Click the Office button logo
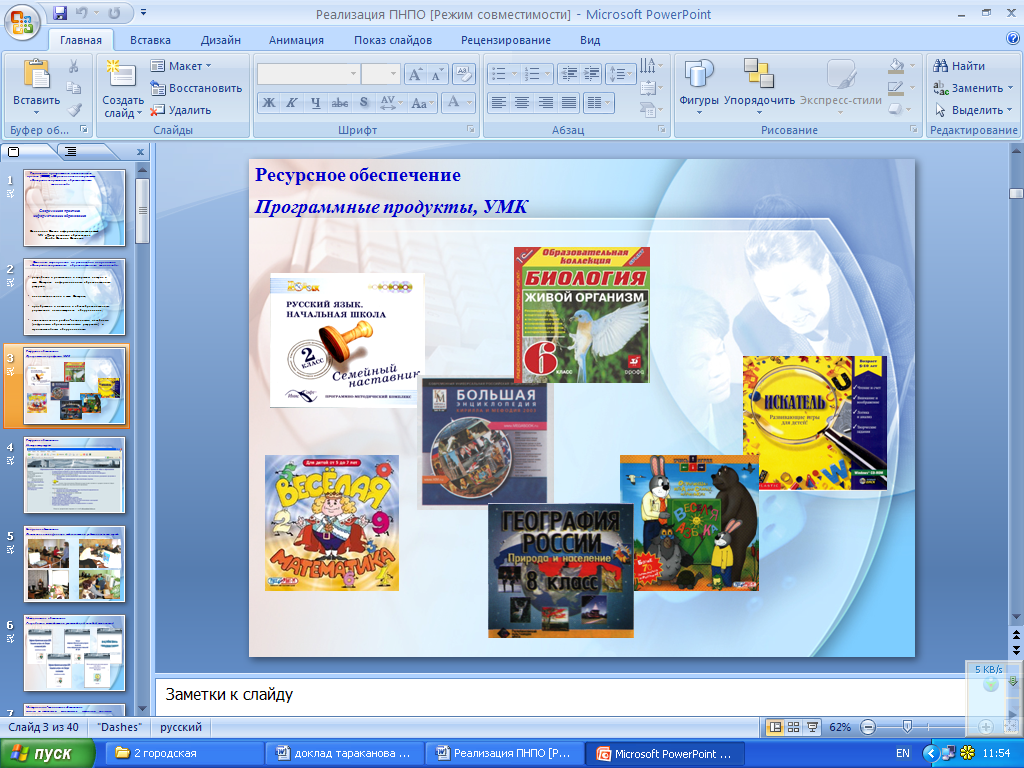The image size is (1024, 768). tap(22, 22)
